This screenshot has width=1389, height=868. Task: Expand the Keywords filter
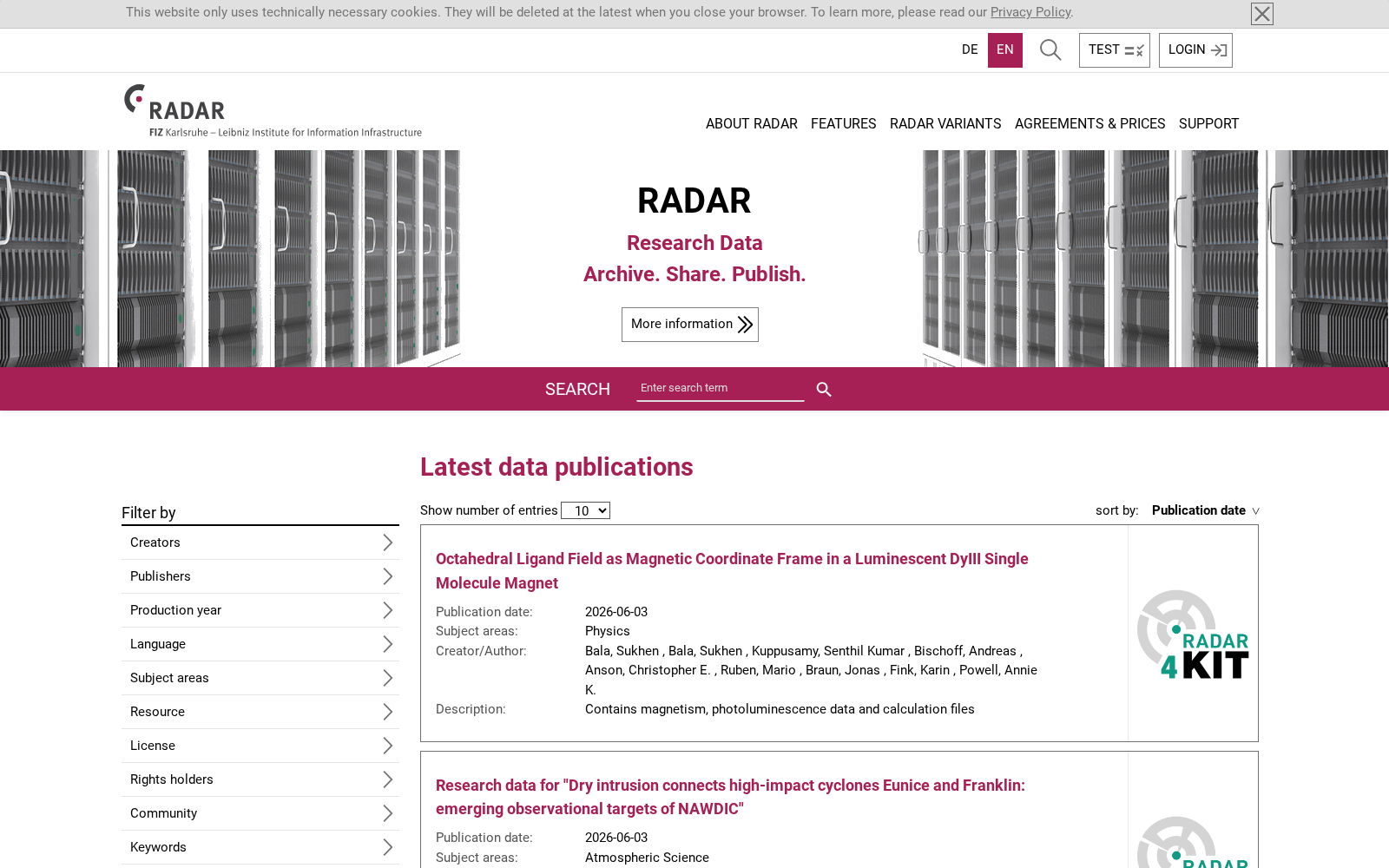[260, 847]
